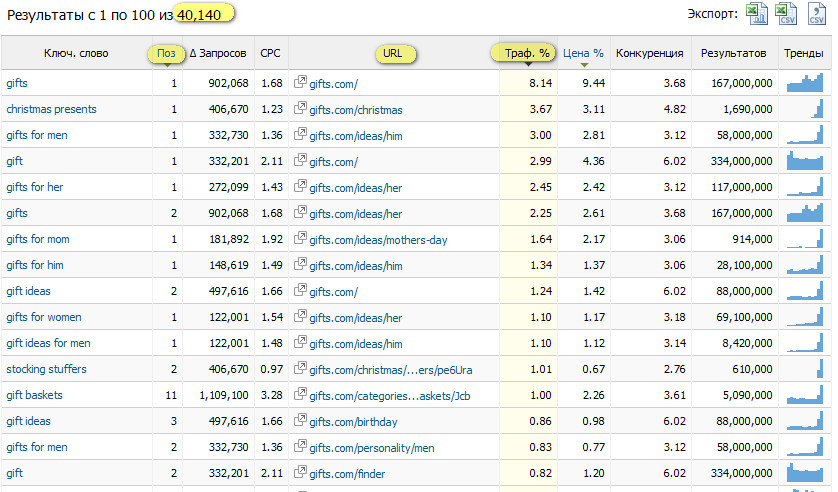This screenshot has height=492, width=838.
Task: Click the CPC column header
Action: coord(270,53)
